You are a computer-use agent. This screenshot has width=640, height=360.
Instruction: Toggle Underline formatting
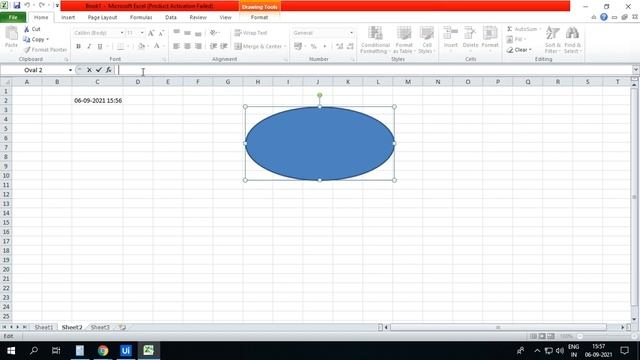click(100, 46)
